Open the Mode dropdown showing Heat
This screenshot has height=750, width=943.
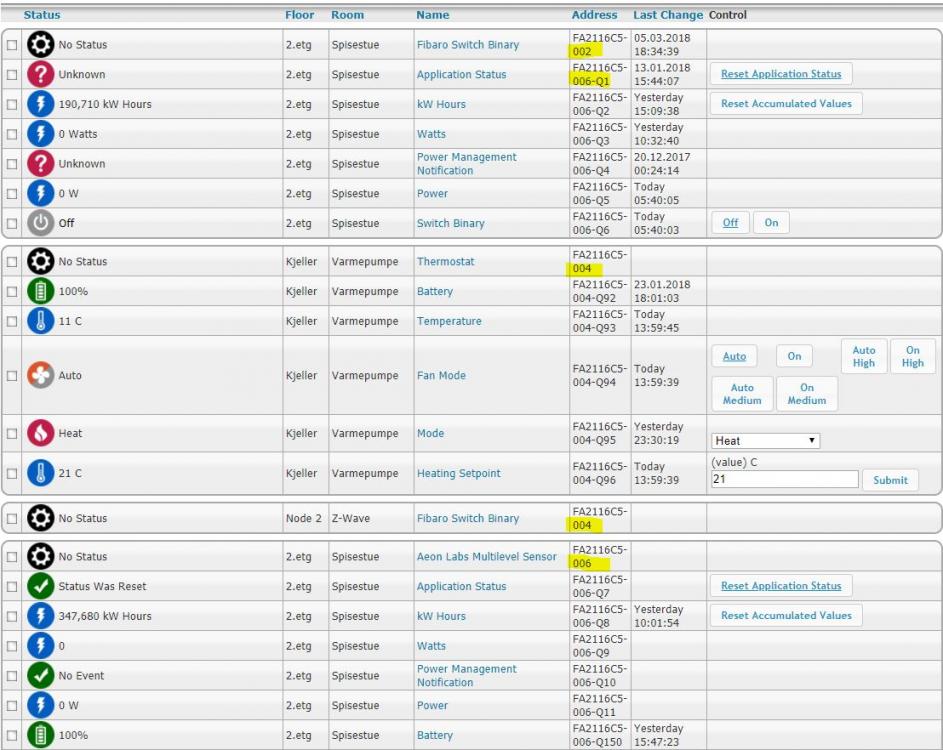click(765, 441)
